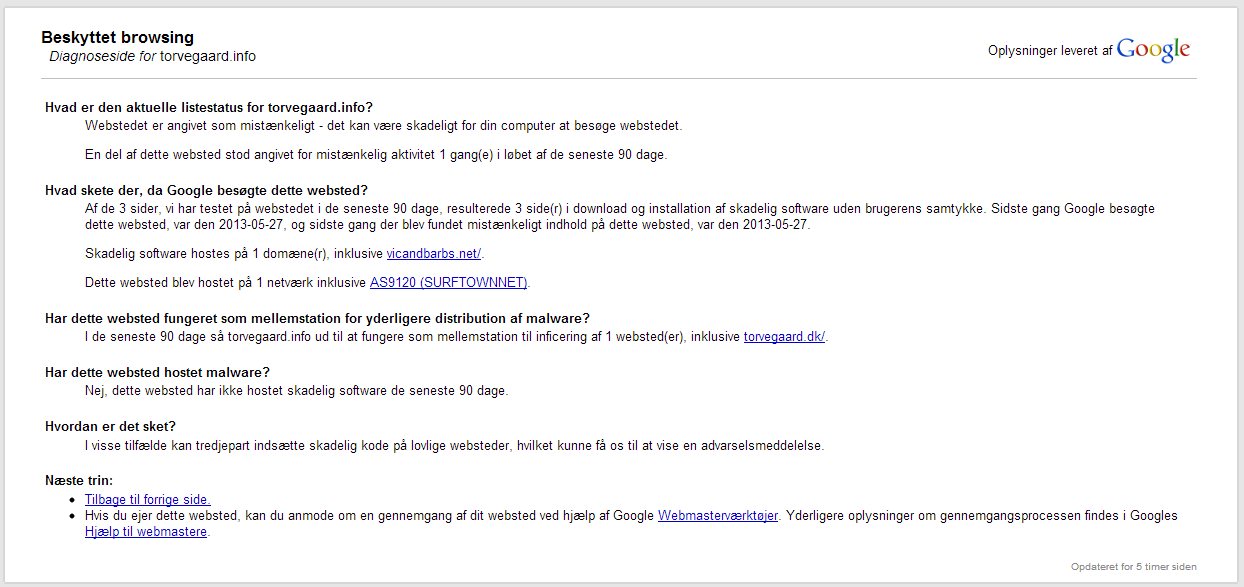The image size is (1244, 587).
Task: Open Hjælp til webmastere link
Action: [146, 532]
